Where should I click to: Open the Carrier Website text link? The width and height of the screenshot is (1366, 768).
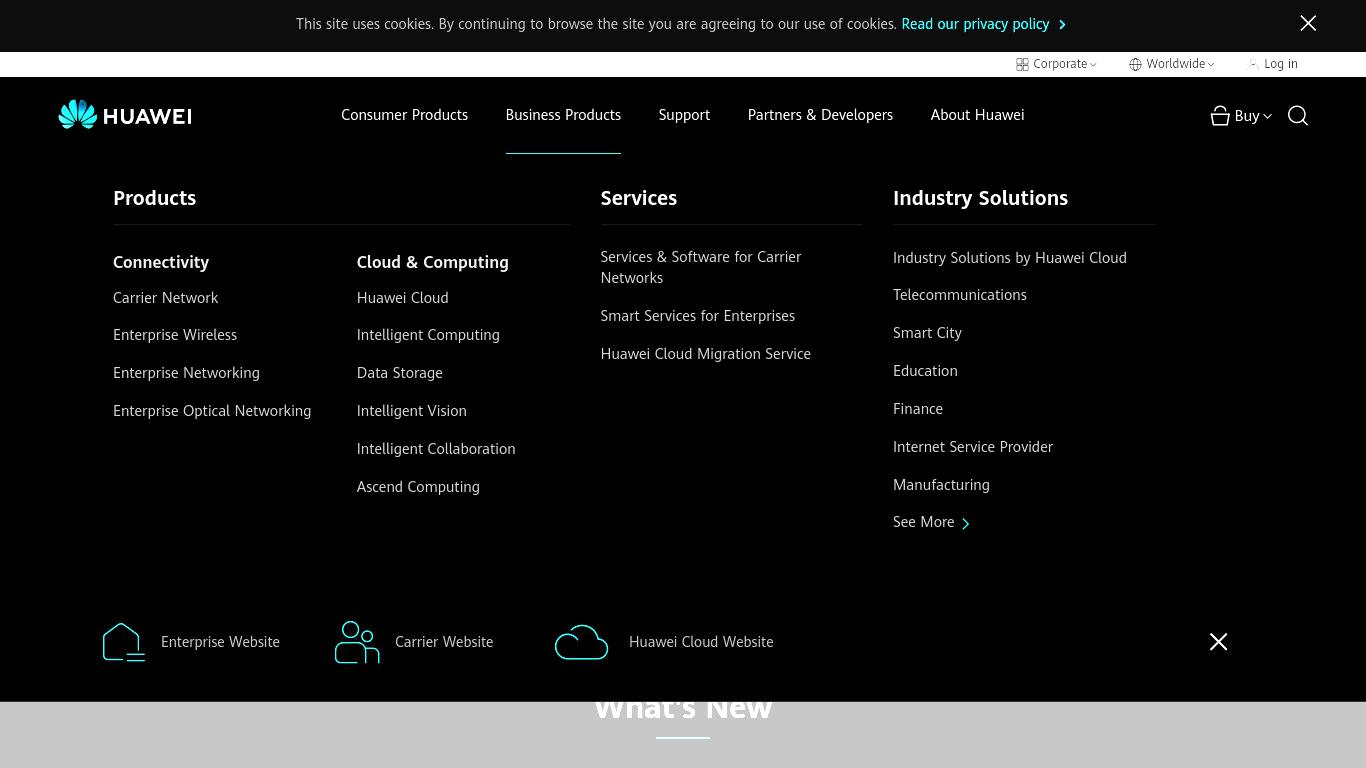point(444,642)
